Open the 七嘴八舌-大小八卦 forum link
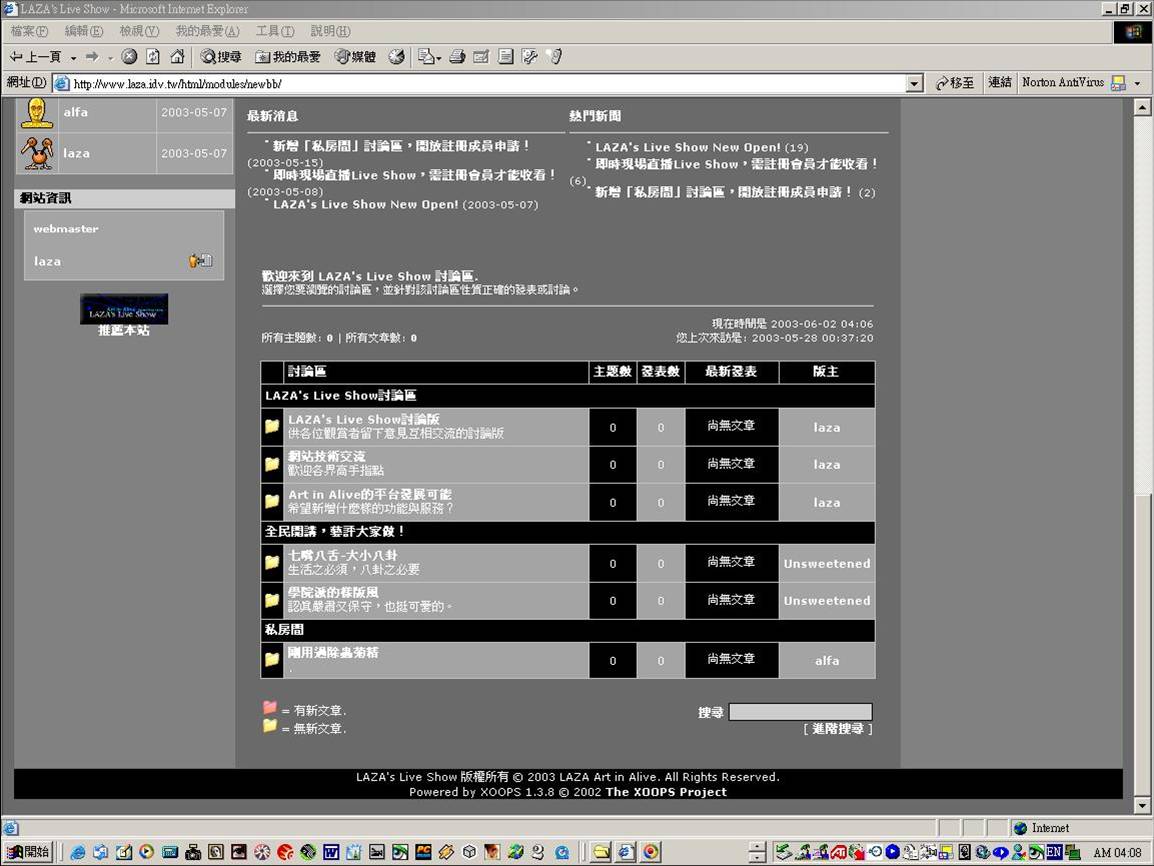1154x866 pixels. (x=342, y=556)
